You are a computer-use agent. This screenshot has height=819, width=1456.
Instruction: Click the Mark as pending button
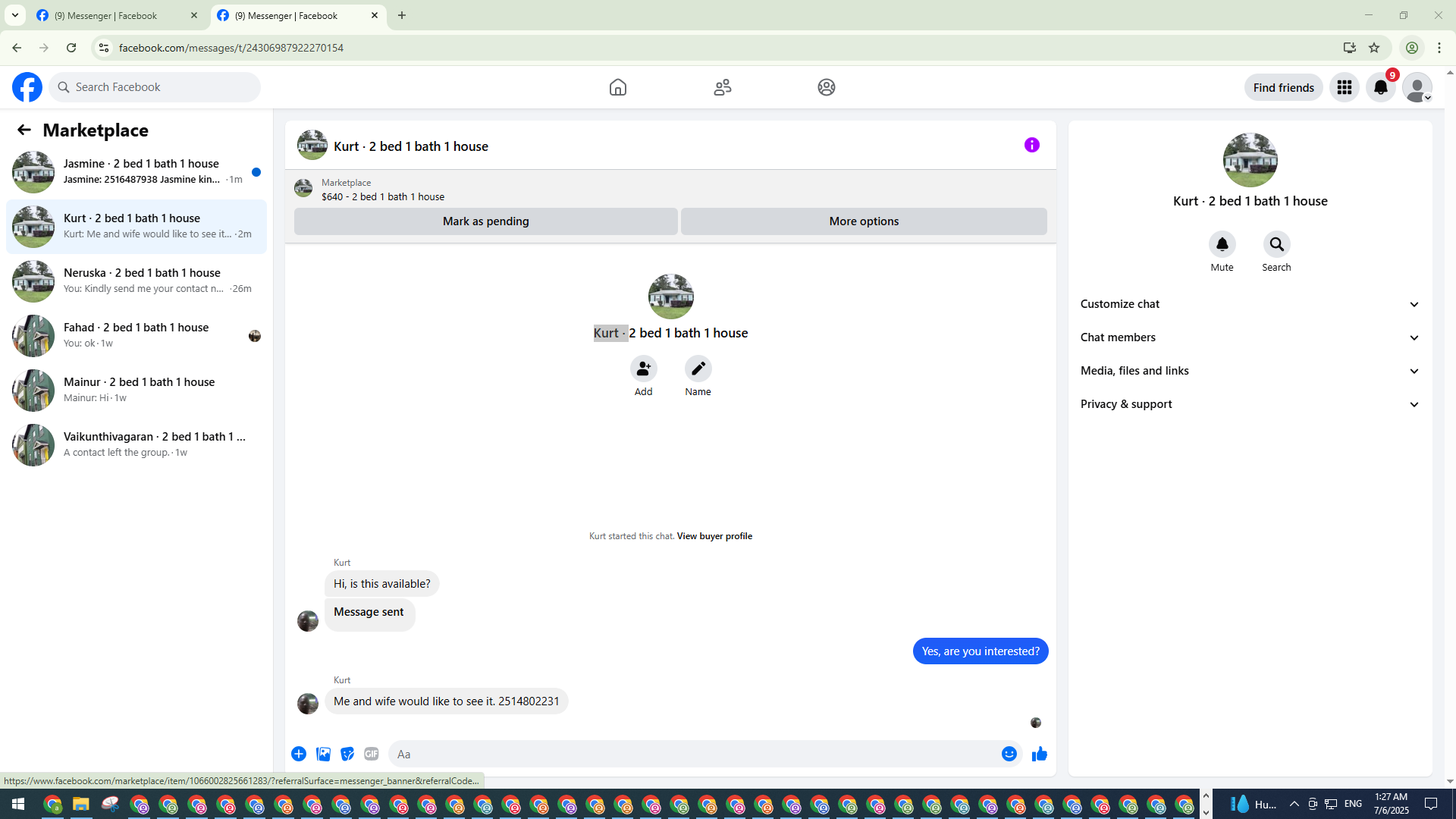point(485,221)
